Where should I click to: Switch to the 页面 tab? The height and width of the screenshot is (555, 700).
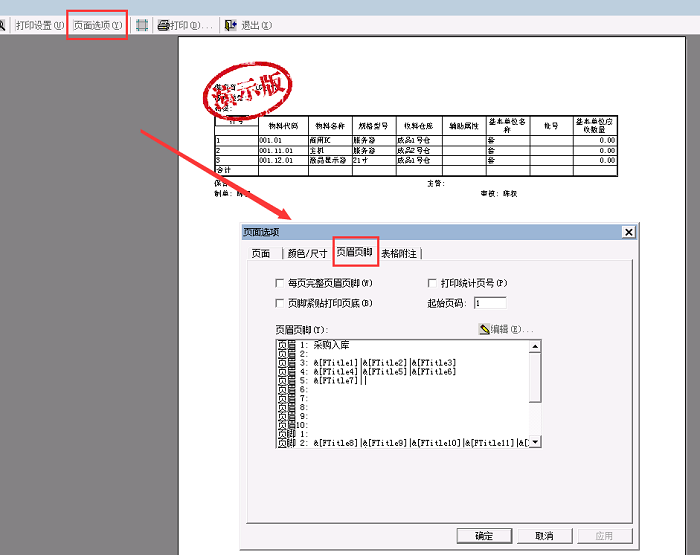pyautogui.click(x=261, y=254)
